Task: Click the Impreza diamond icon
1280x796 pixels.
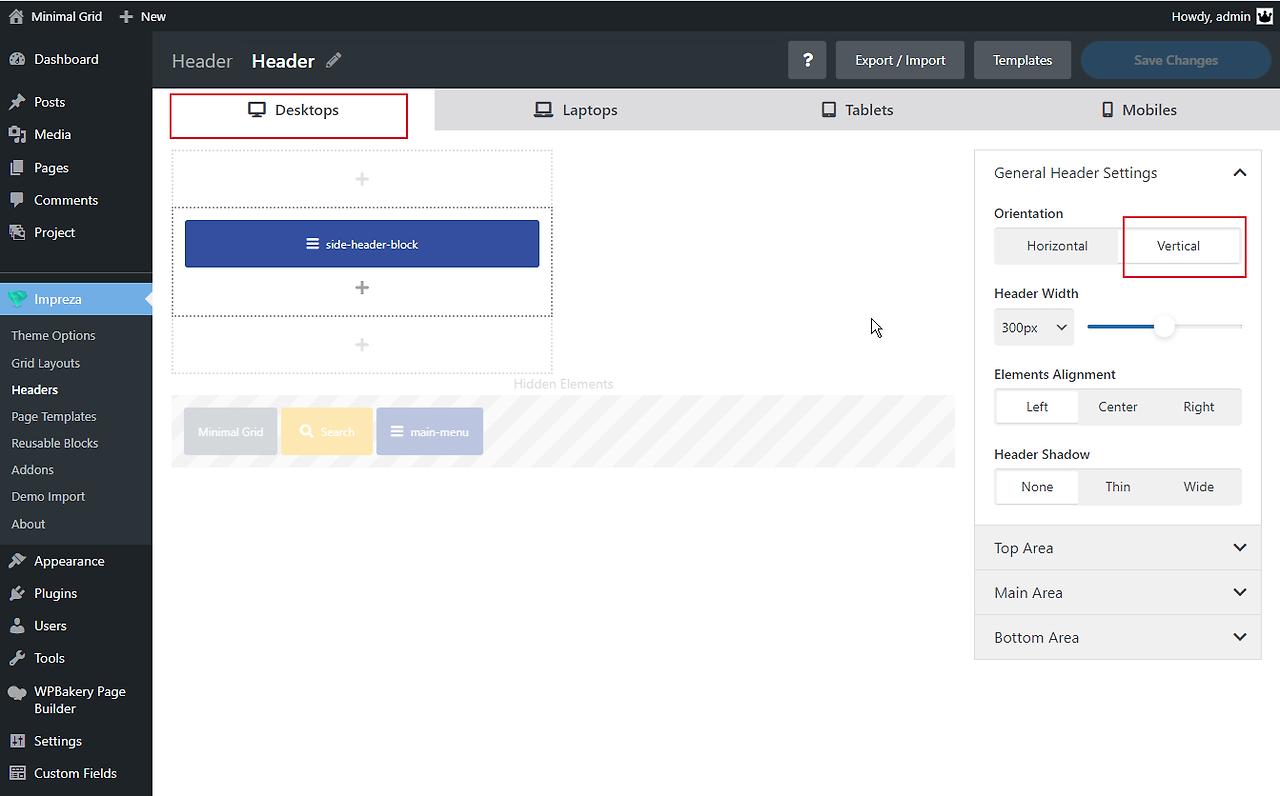Action: point(17,299)
